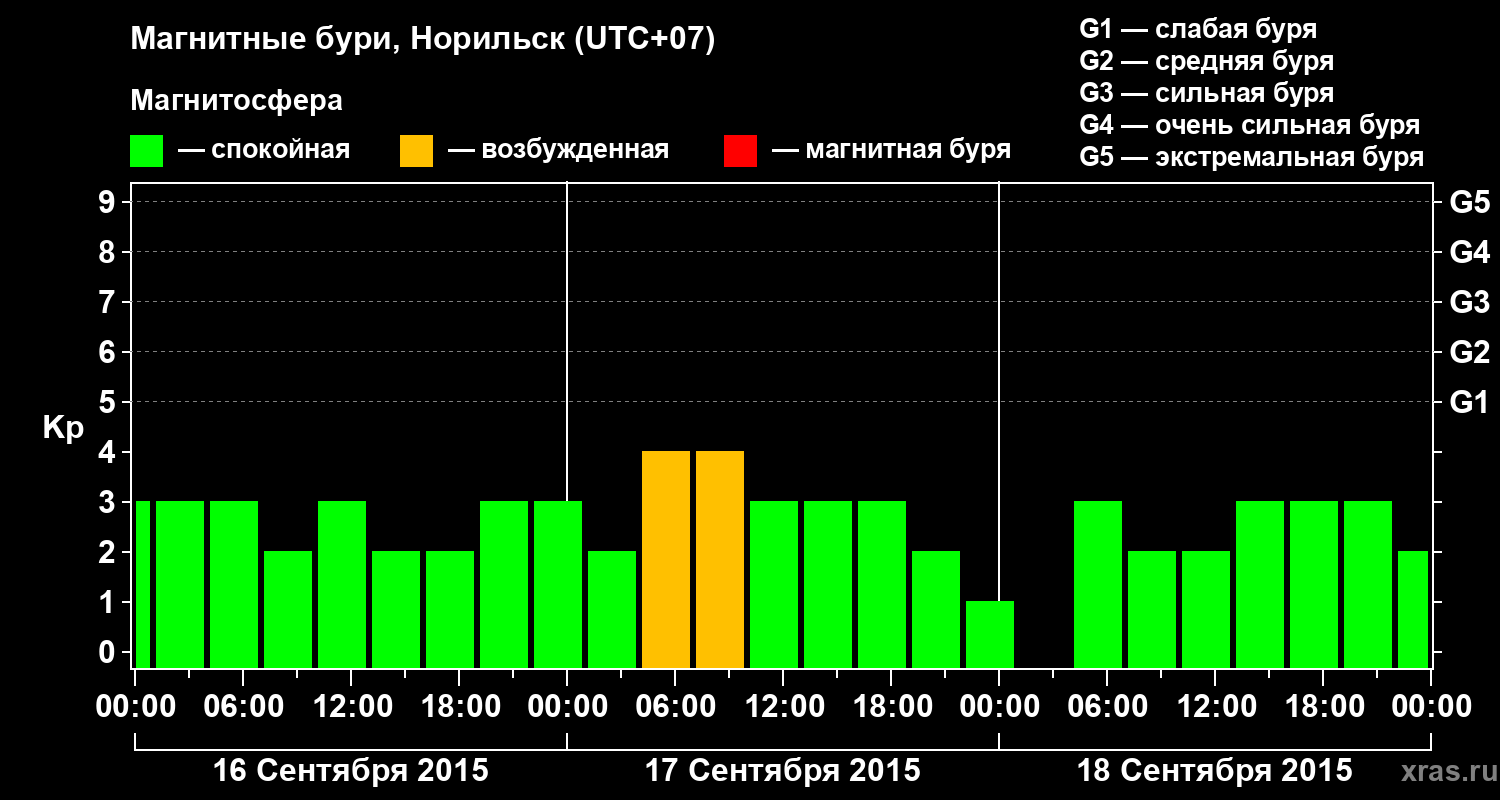Click the 'Магнитосфера' heading
1500x800 pixels.
[237, 101]
